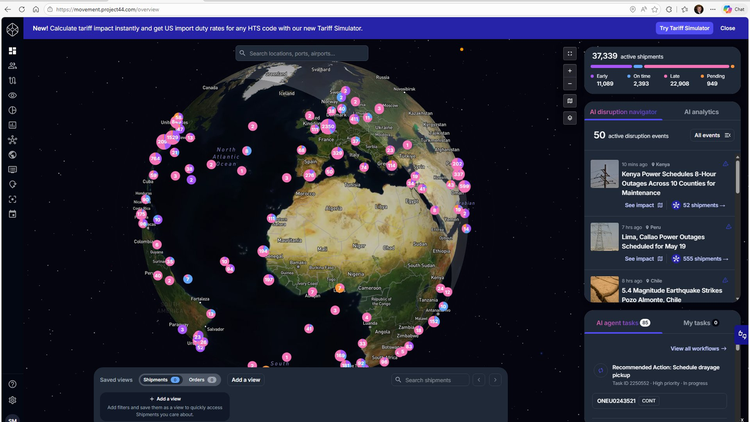
Task: Go to previous shipments page arrow
Action: [479, 380]
